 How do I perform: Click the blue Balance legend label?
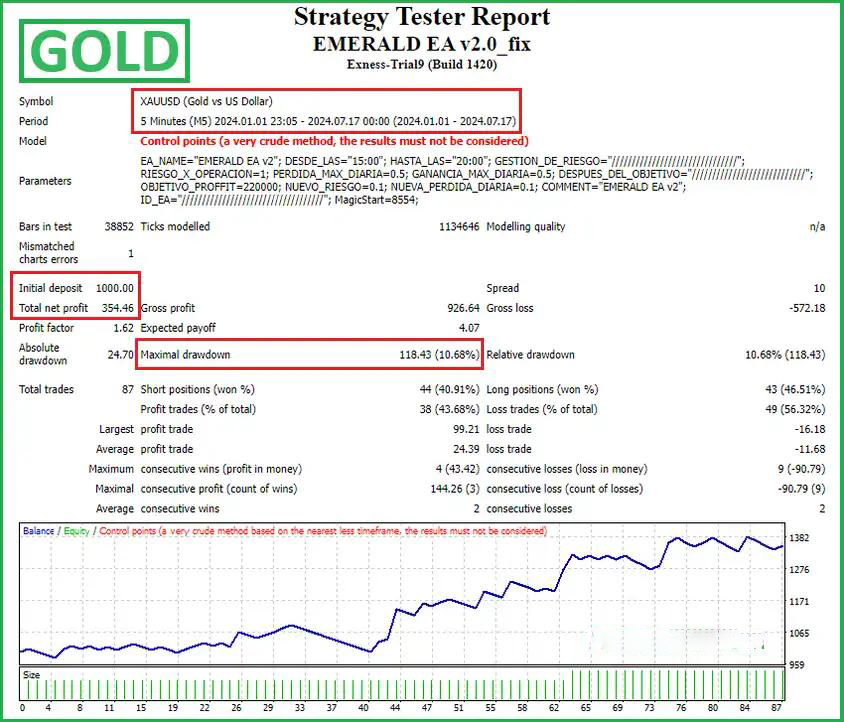tap(39, 531)
